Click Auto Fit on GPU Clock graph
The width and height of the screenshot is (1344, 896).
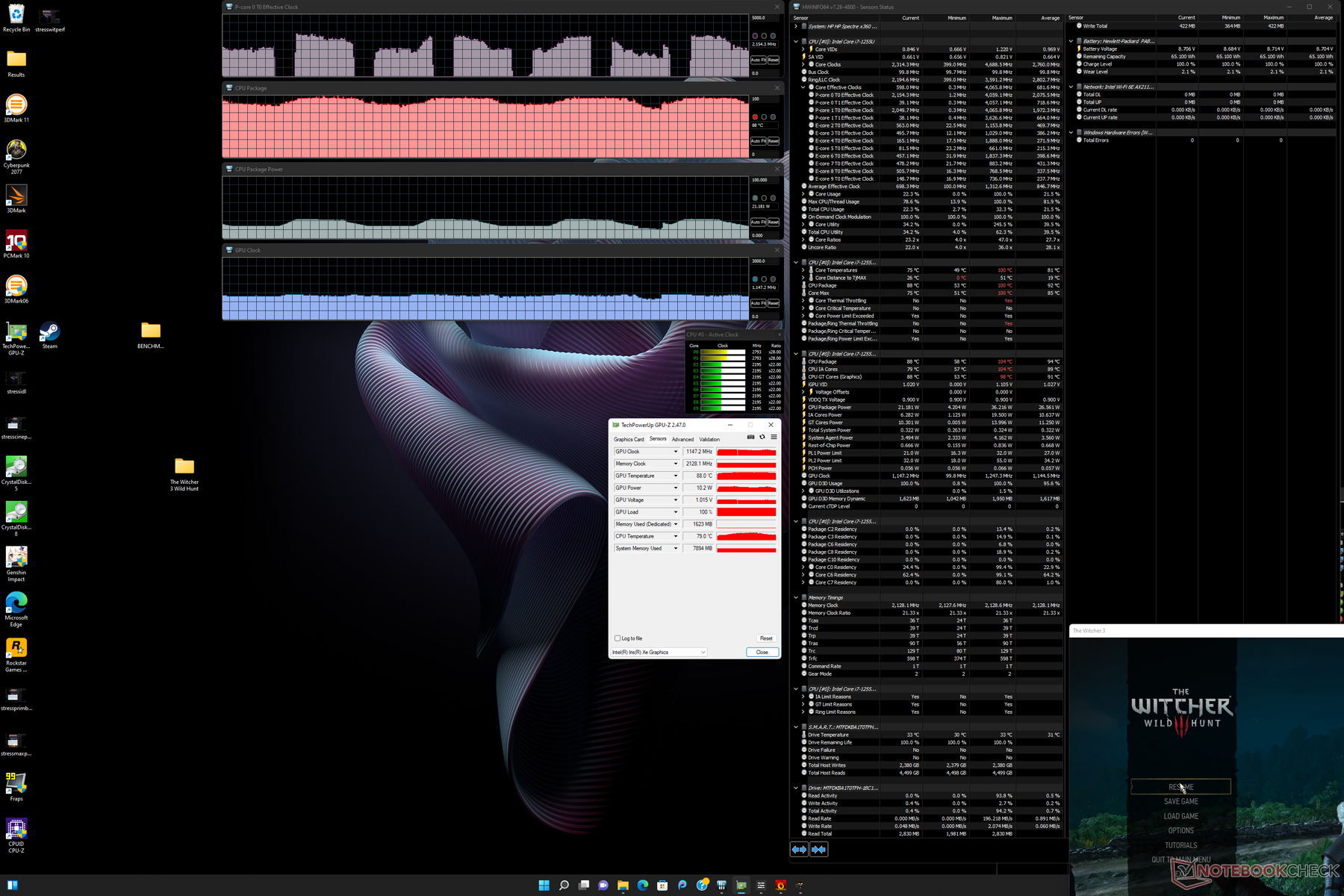click(x=757, y=303)
